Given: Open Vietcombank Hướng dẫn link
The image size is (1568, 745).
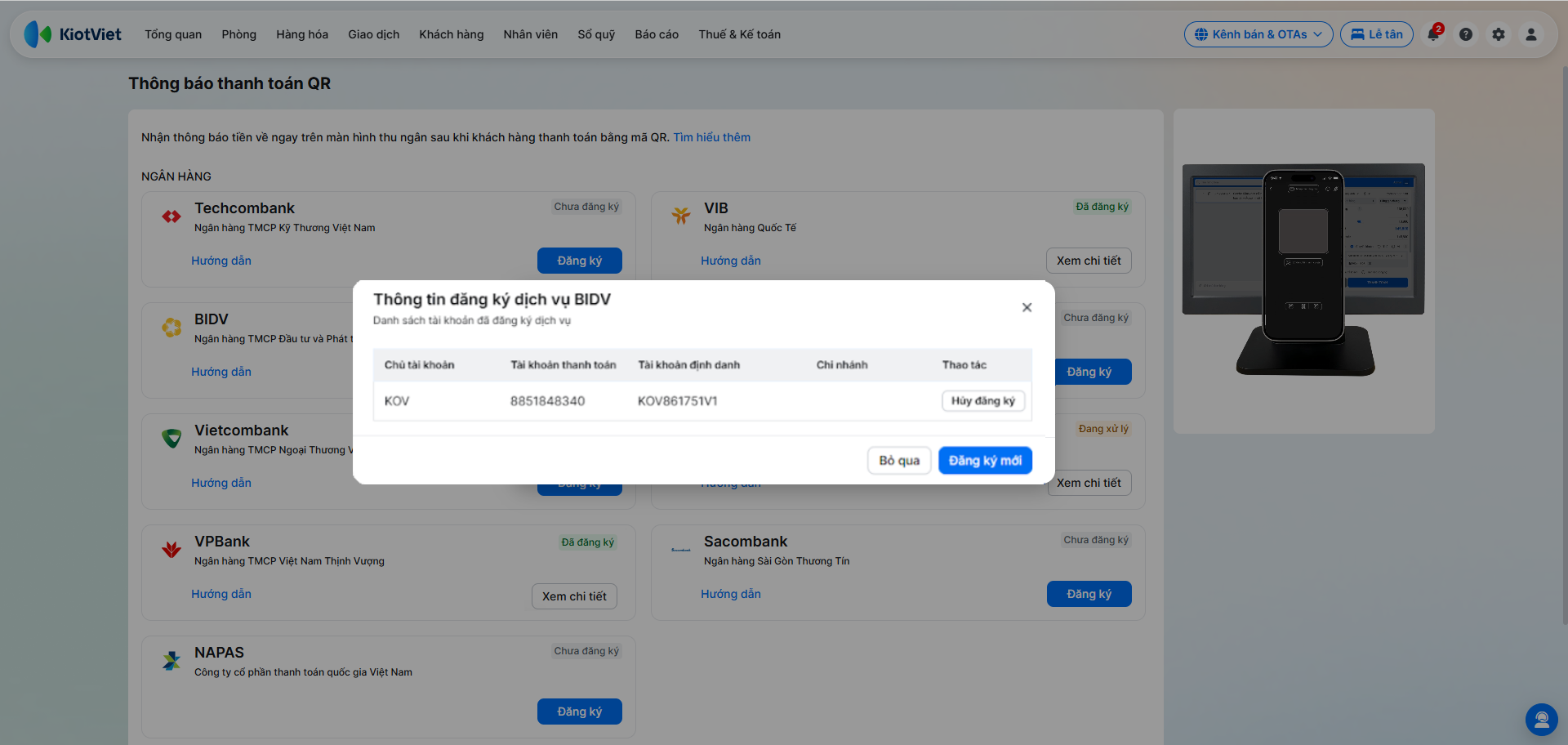Looking at the screenshot, I should click(x=221, y=483).
